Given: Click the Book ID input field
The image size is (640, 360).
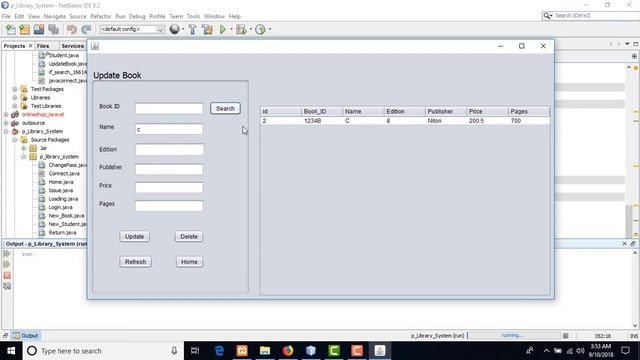Looking at the screenshot, I should (x=169, y=108).
